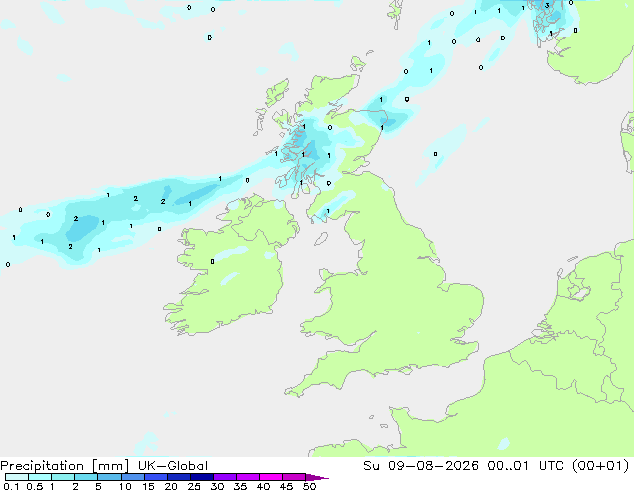The image size is (634, 490).
Task: Click the legend label "45"
Action: (x=286, y=486)
